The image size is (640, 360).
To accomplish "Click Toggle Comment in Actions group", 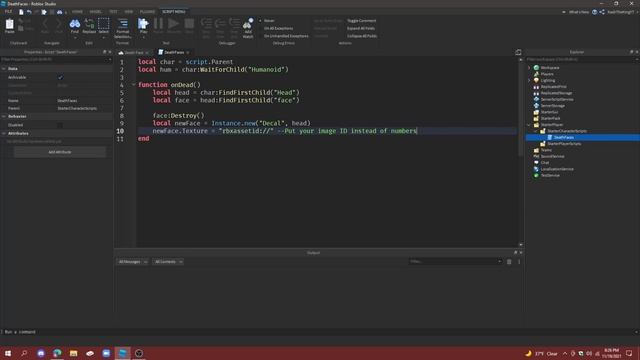I will 362,21.
